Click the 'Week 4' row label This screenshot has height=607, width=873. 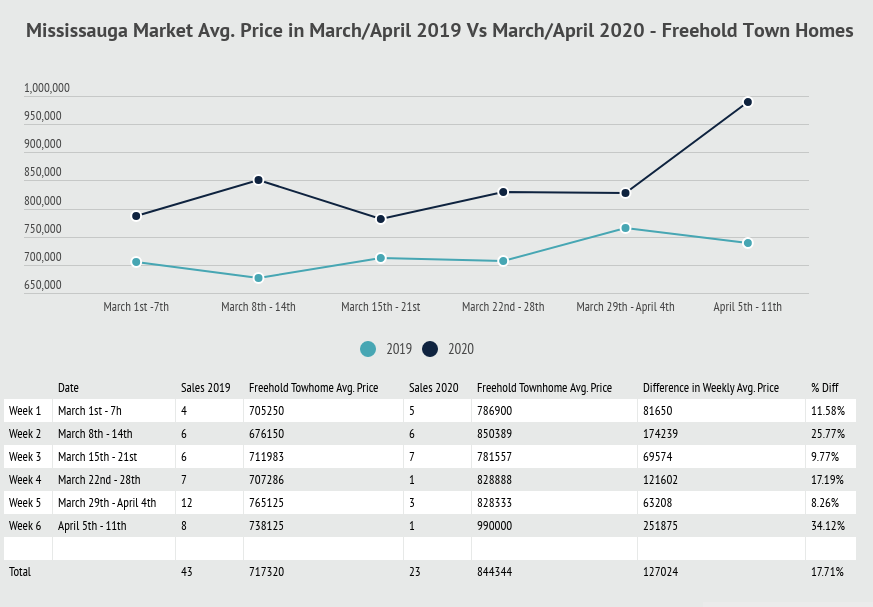pyautogui.click(x=25, y=479)
